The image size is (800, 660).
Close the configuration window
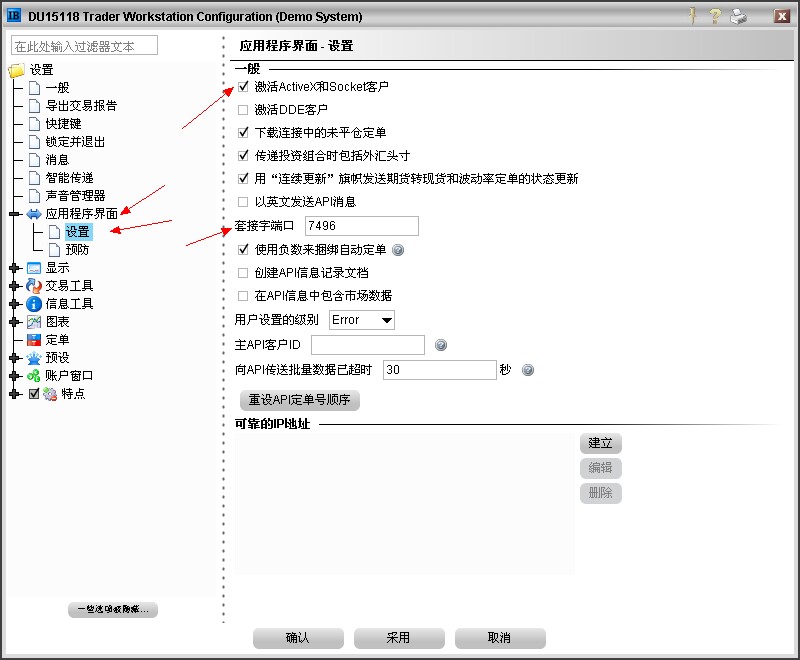pyautogui.click(x=781, y=16)
